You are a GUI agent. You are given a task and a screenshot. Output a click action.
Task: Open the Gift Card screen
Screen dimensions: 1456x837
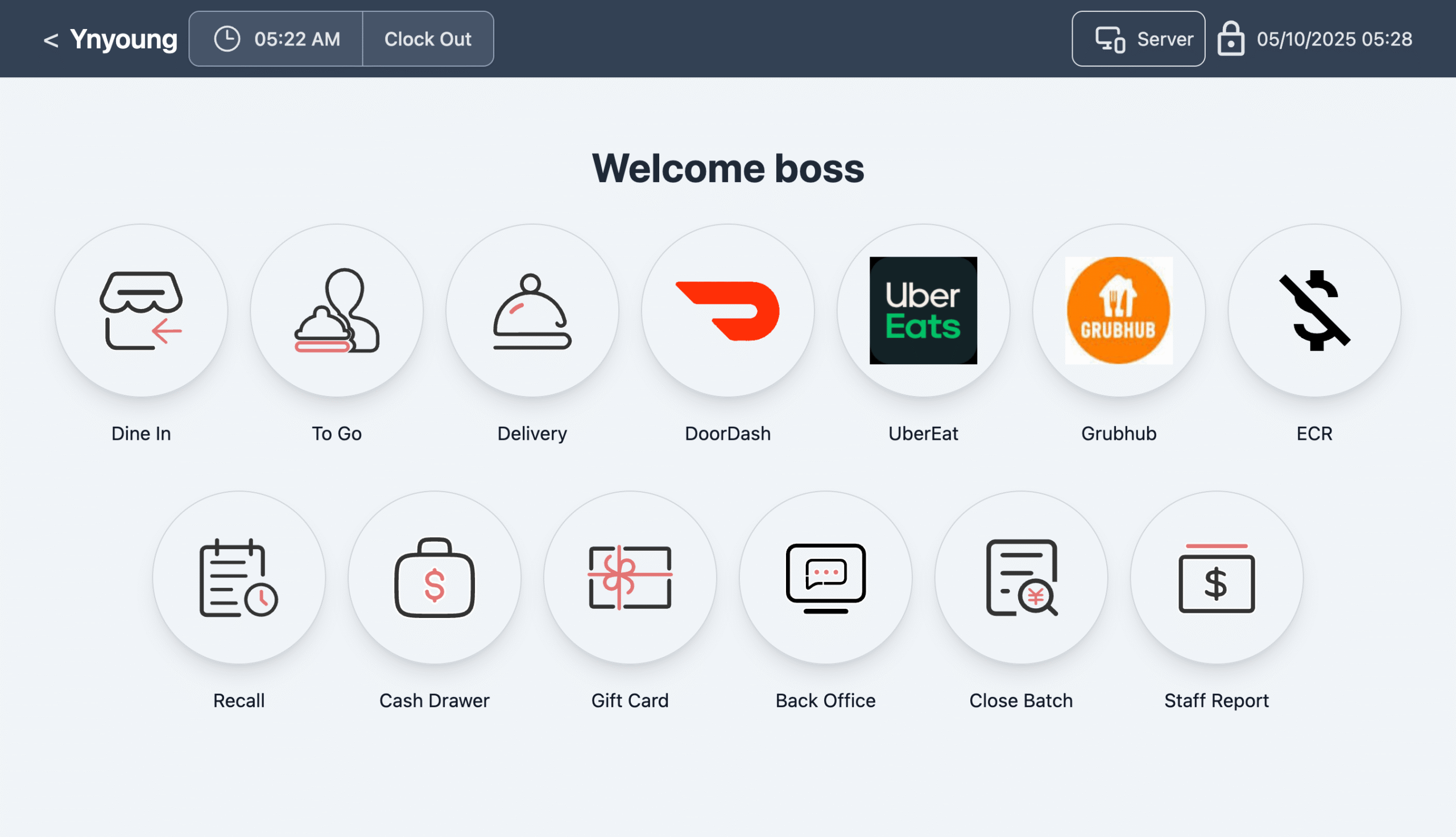tap(630, 577)
